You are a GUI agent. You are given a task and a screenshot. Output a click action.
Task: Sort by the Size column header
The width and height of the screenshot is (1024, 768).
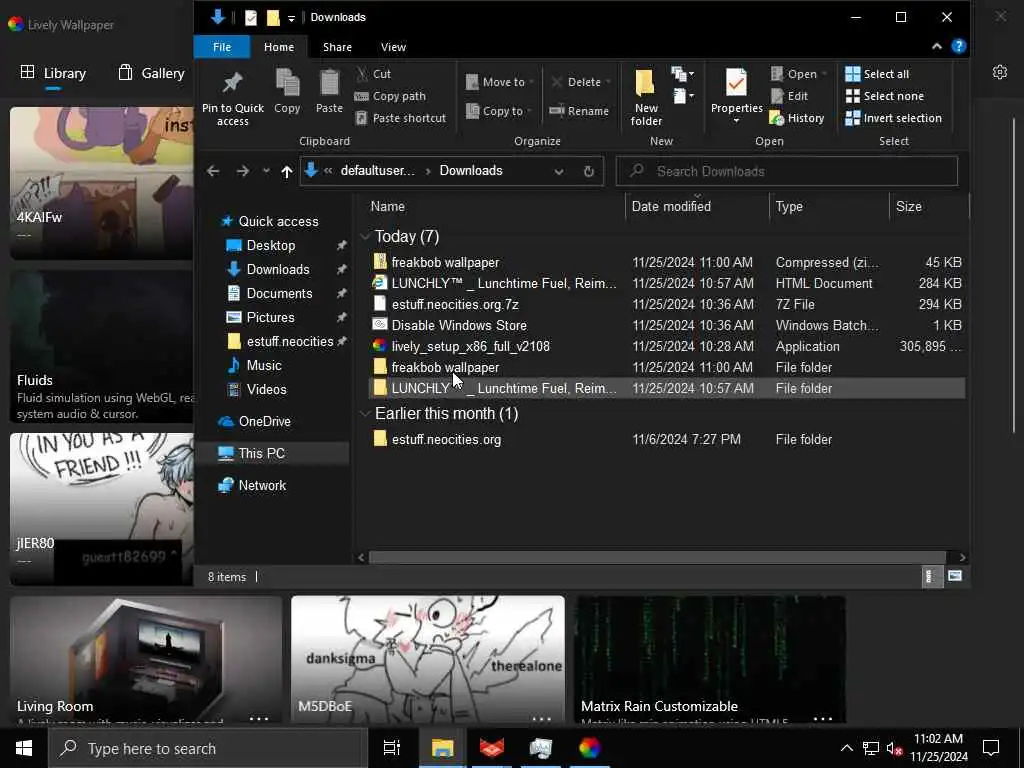click(929, 206)
